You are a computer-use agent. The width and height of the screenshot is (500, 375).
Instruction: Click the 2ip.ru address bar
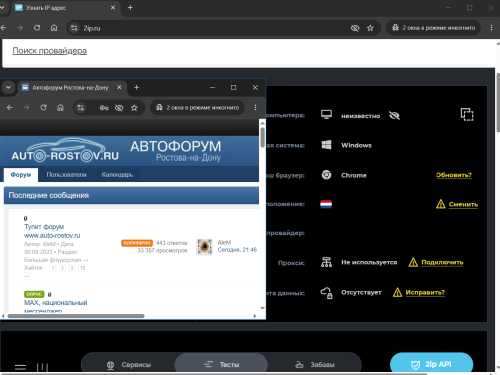point(213,28)
